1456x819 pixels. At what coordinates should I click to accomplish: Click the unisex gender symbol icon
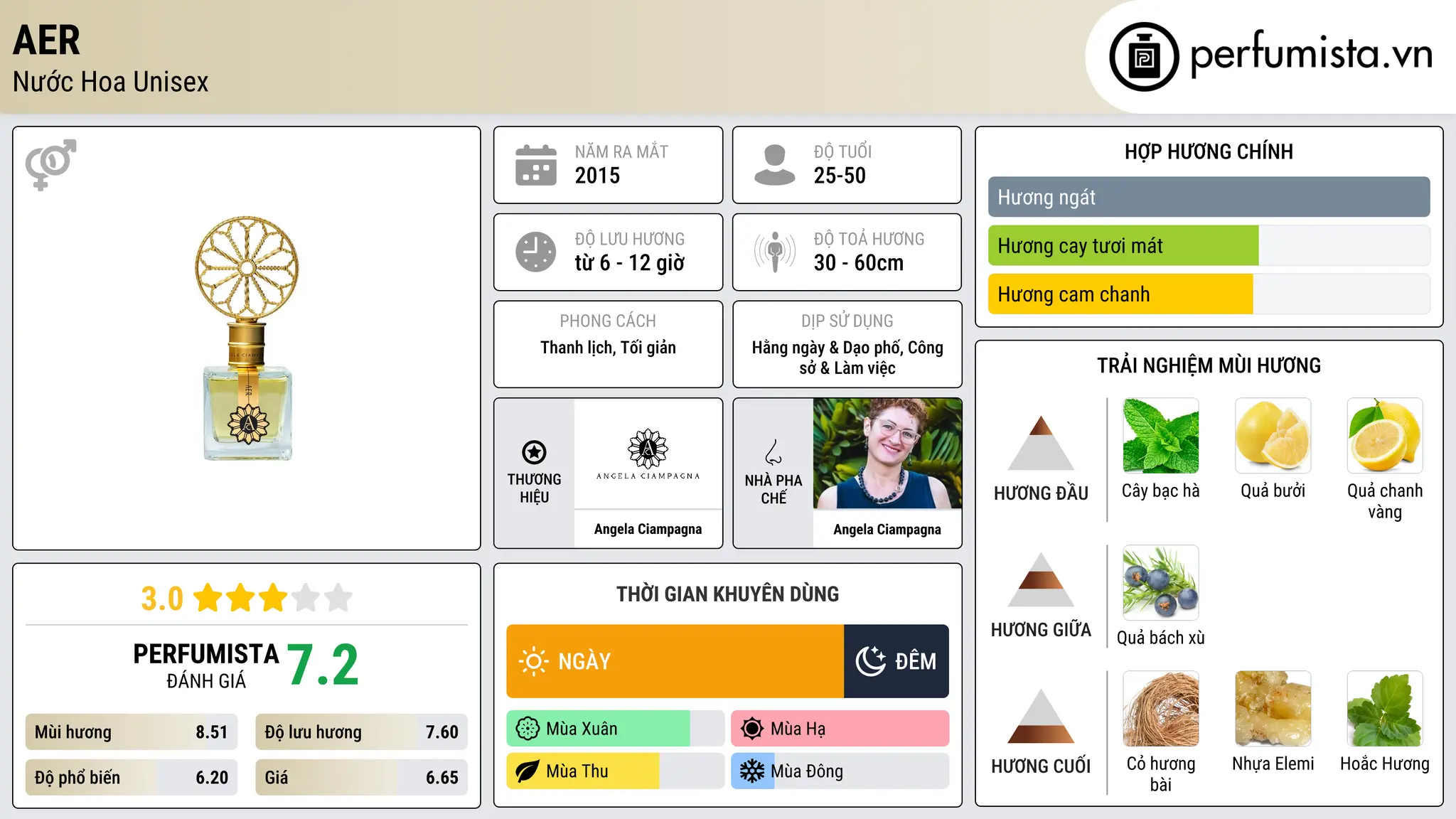[50, 164]
